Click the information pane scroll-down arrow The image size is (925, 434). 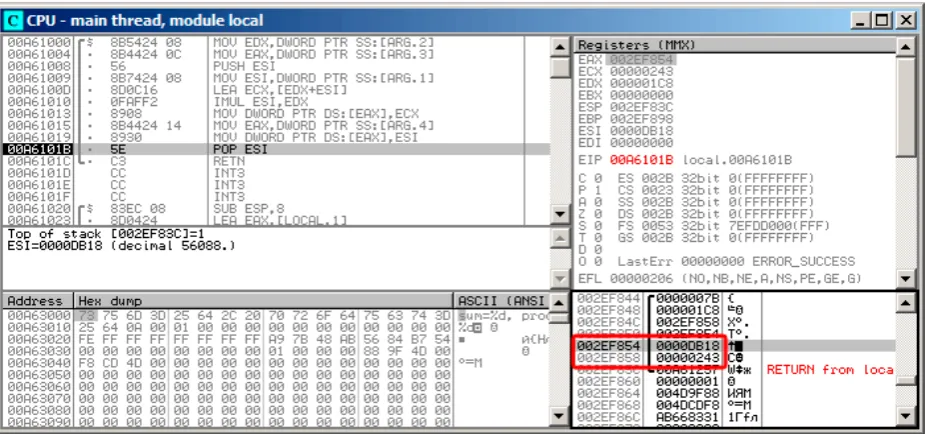[560, 279]
